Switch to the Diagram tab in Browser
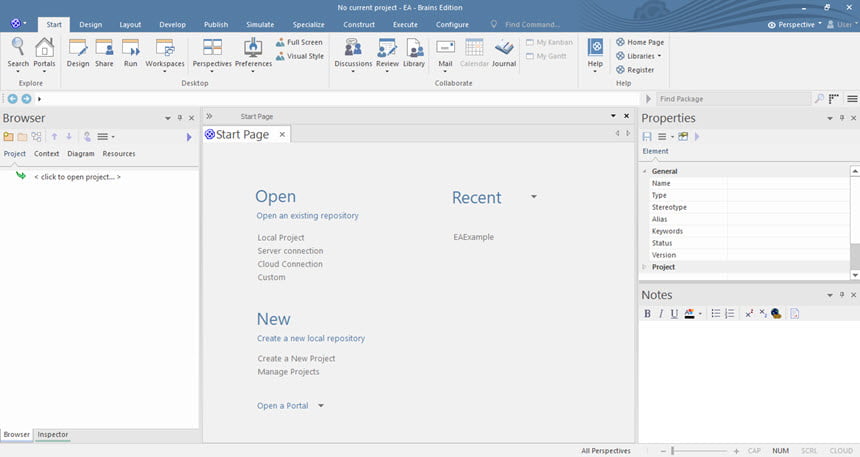 point(81,154)
